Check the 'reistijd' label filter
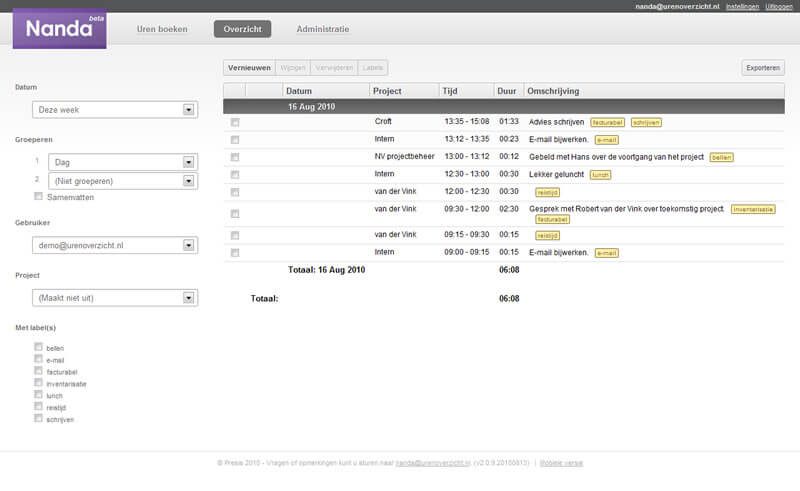 (38, 407)
